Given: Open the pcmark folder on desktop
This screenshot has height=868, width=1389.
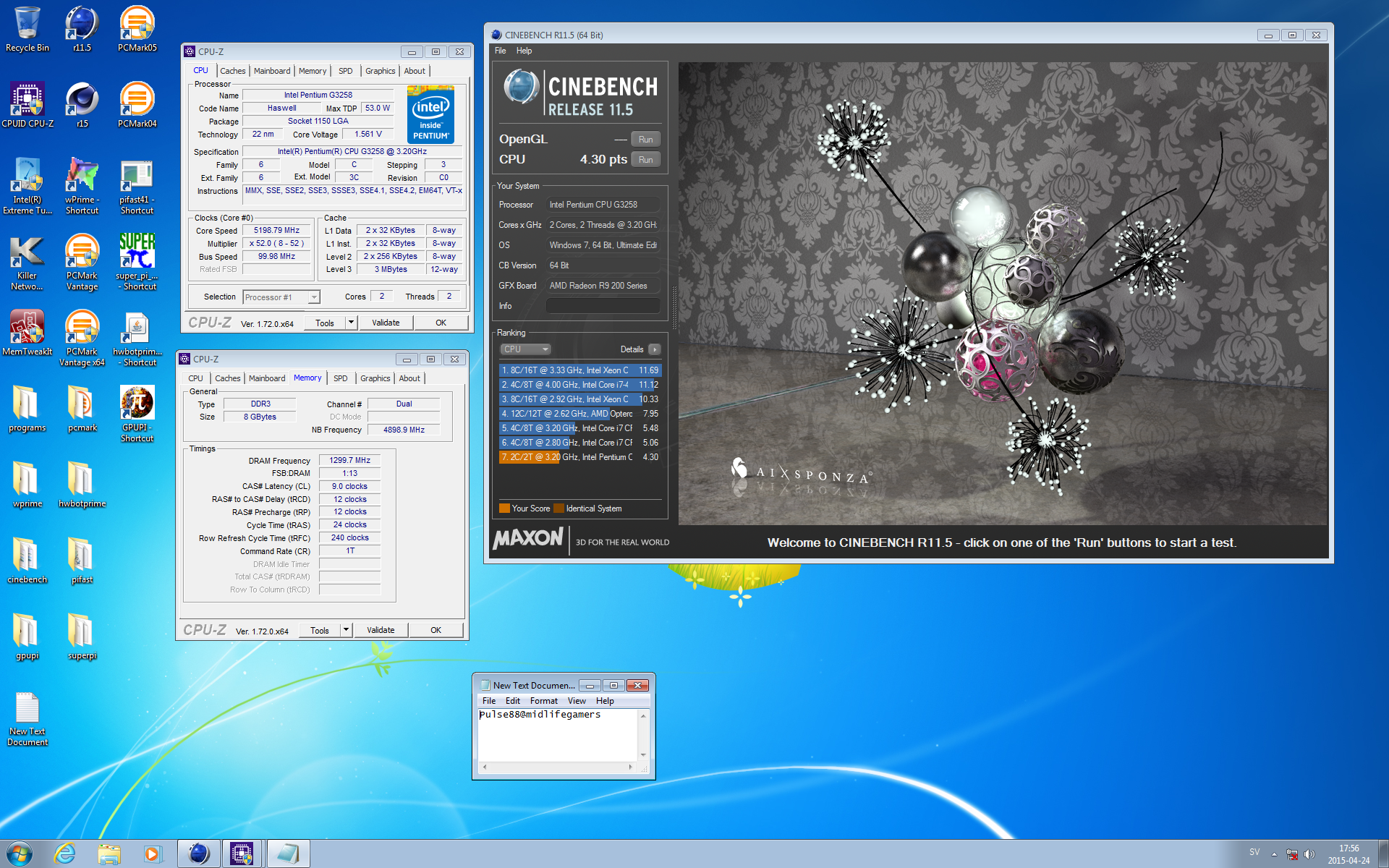Looking at the screenshot, I should click(x=82, y=409).
